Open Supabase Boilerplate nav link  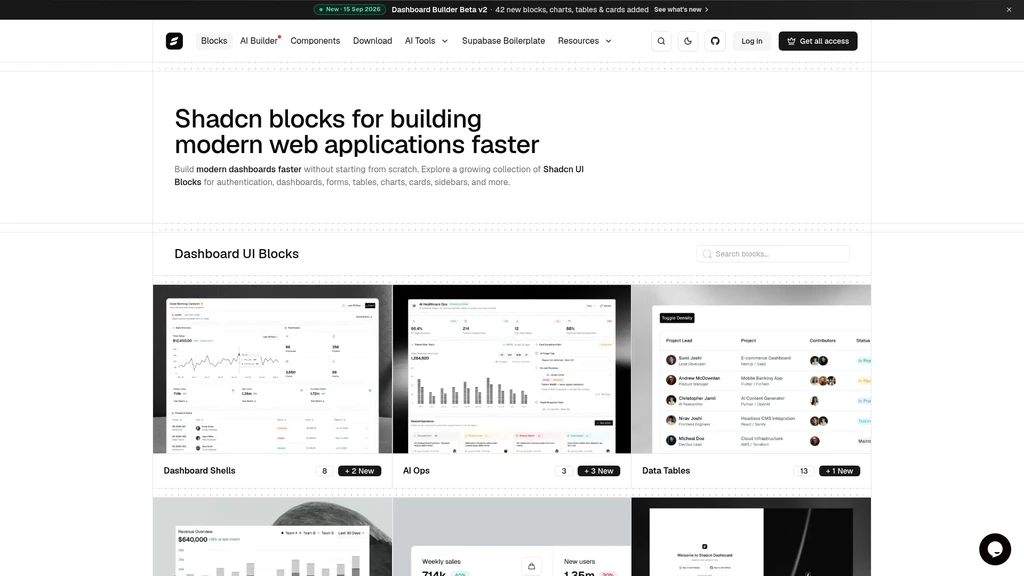click(x=504, y=41)
